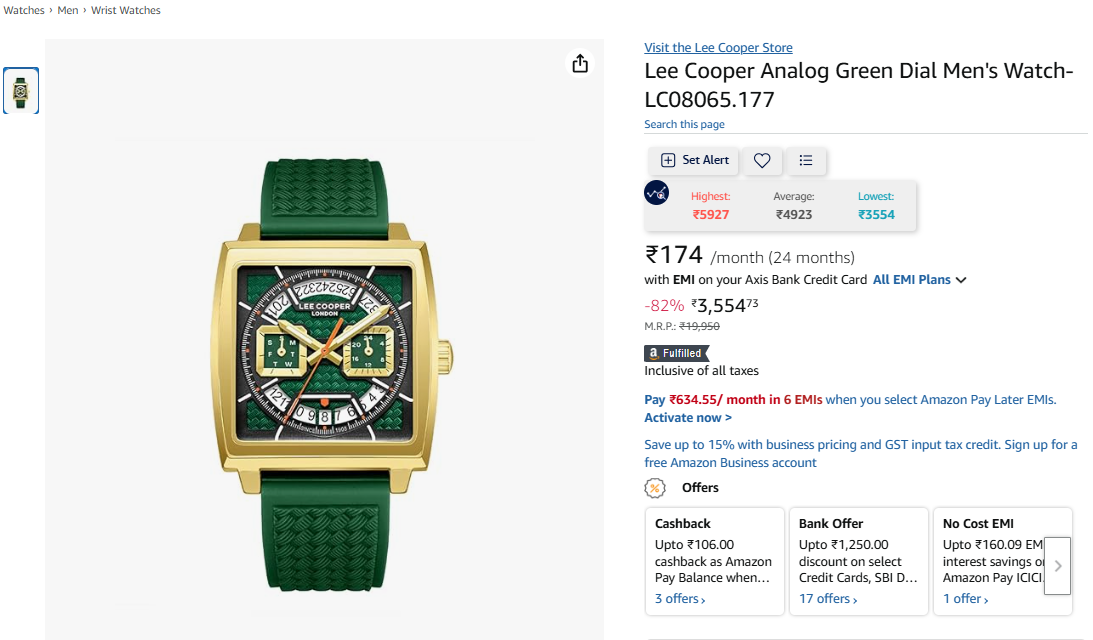The width and height of the screenshot is (1093, 640).
Task: Click the Activate now link
Action: point(688,418)
